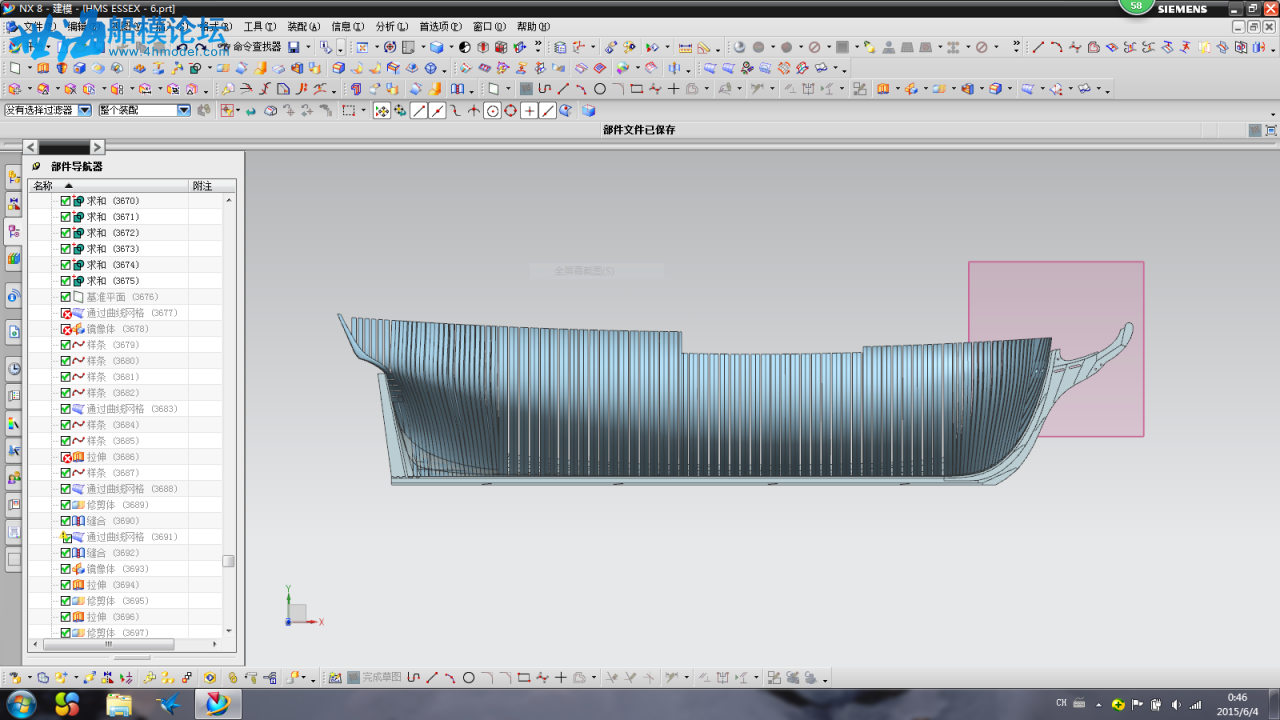Image resolution: width=1280 pixels, height=720 pixels.
Task: Toggle the 修剪体 (3689) checkbox
Action: coord(66,505)
